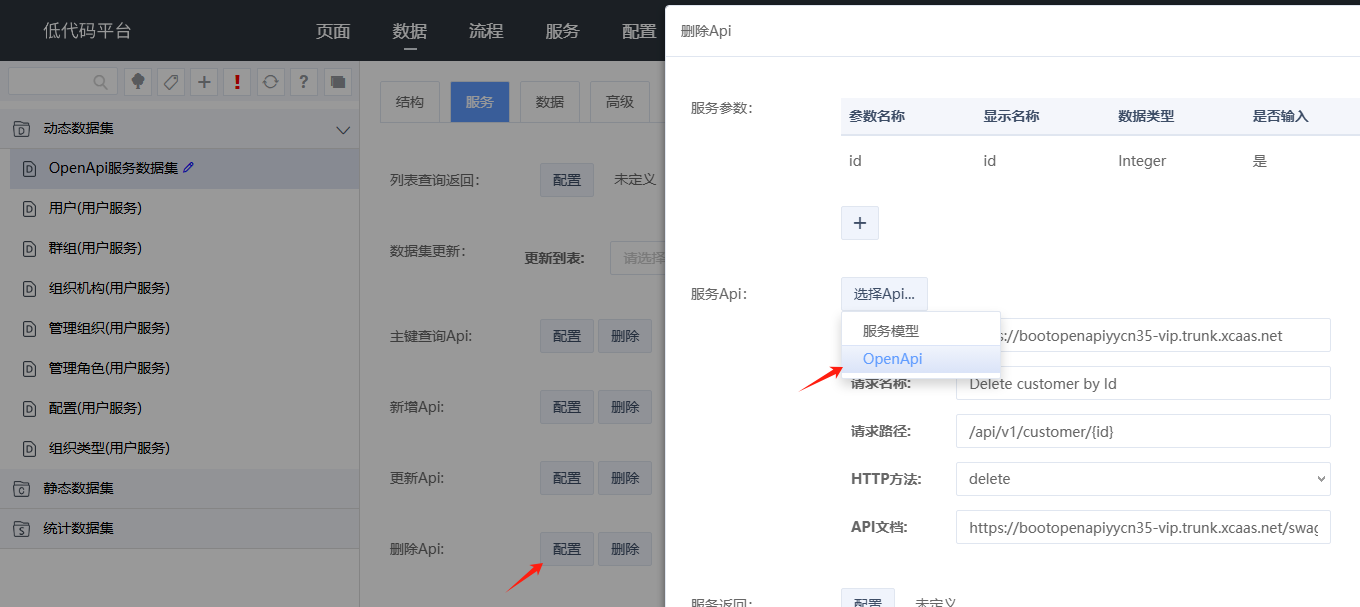The height and width of the screenshot is (607, 1360).
Task: Switch to the 结构 tab
Action: click(410, 102)
